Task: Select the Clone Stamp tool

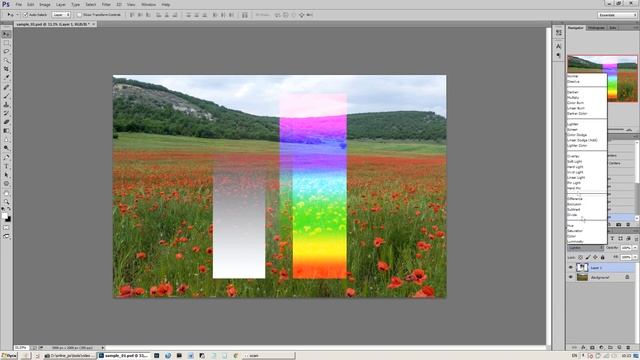Action: (x=6, y=104)
